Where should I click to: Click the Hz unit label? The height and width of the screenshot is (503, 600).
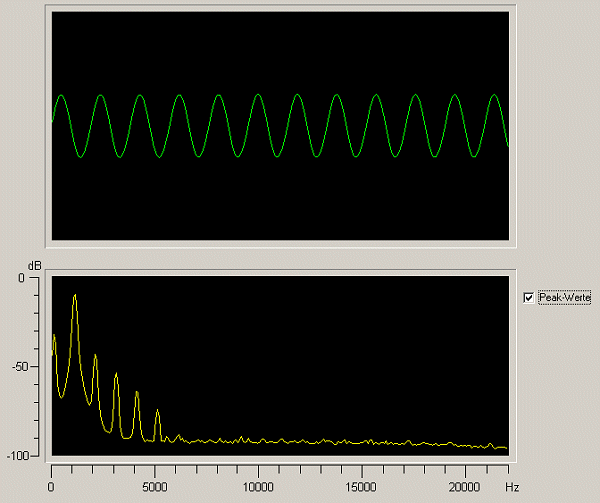(x=511, y=487)
